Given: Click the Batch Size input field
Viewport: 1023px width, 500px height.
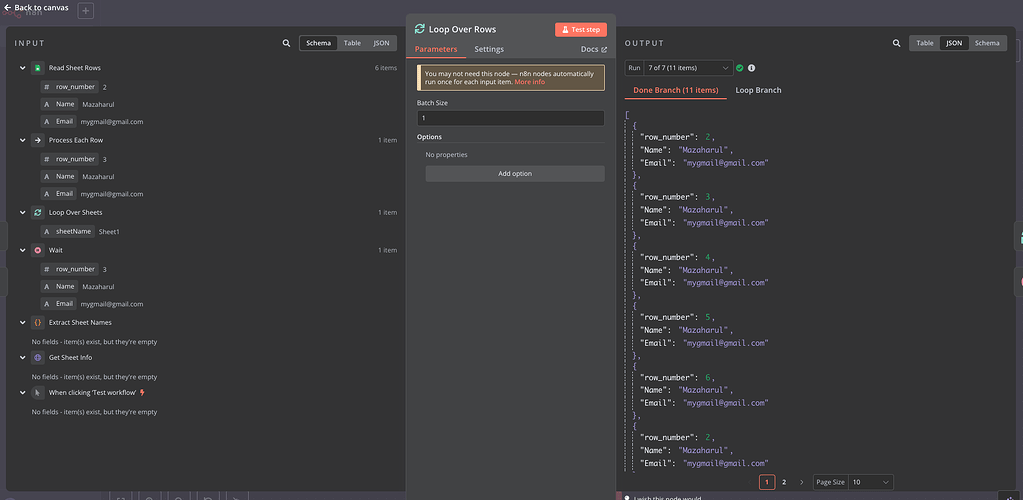Looking at the screenshot, I should click(510, 118).
